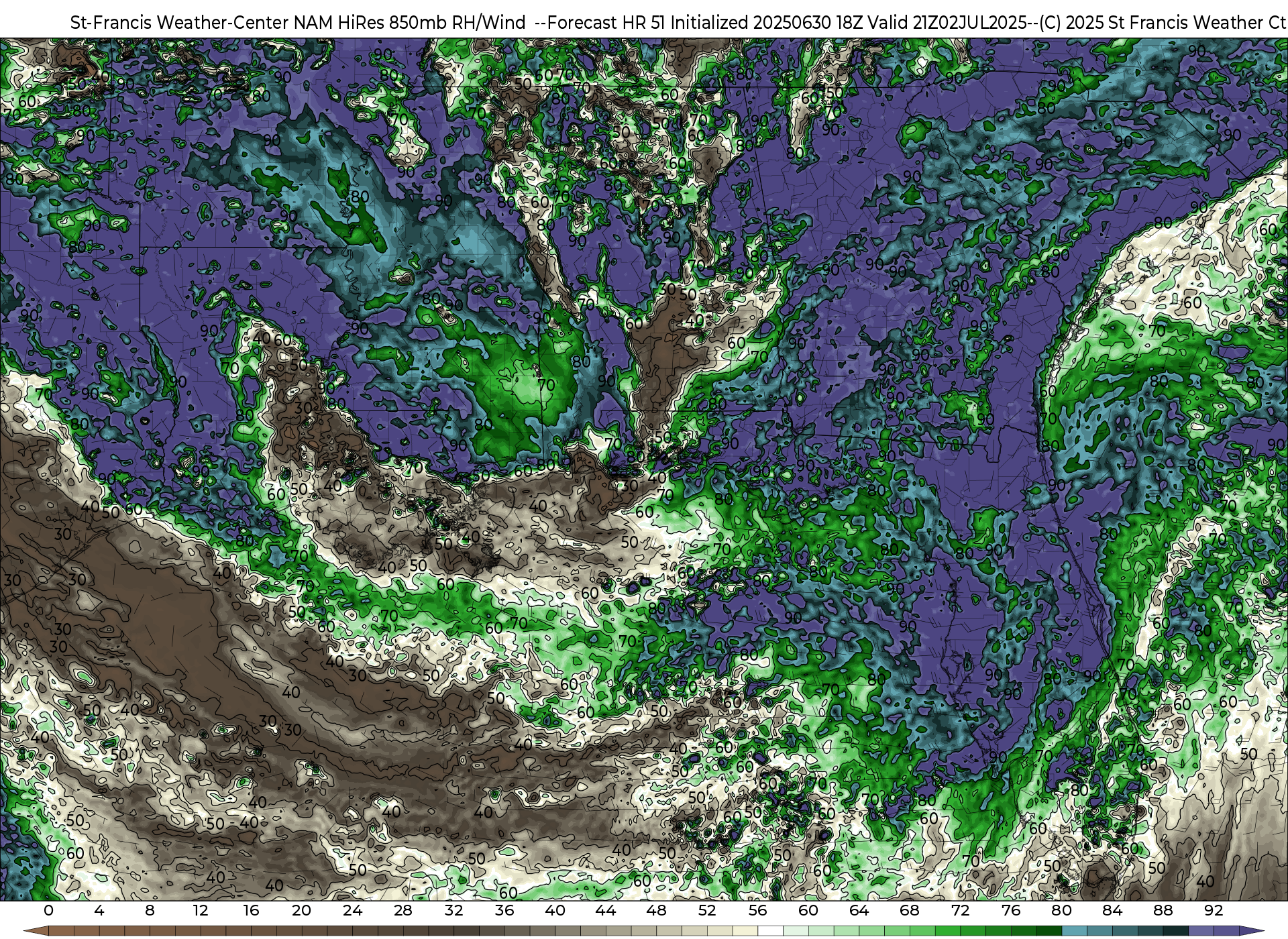Screen dimensions: 1288x939
Task: Select the light blue swatch under 80
Action: coord(1074,931)
